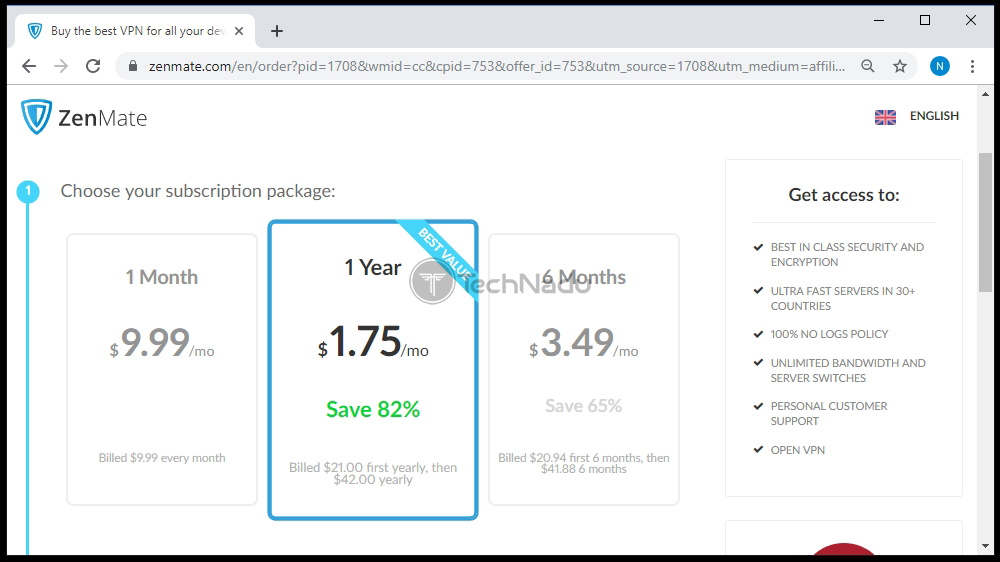The height and width of the screenshot is (562, 1000).
Task: Click Best in class security and encryption item
Action: [x=847, y=255]
